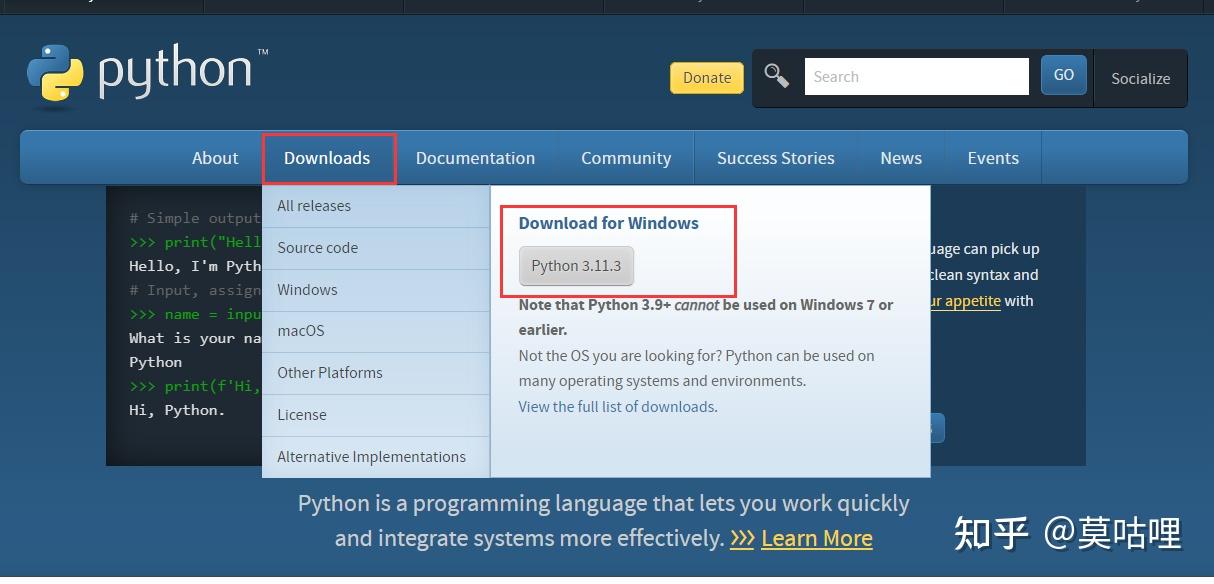1214x584 pixels.
Task: Open the Community navigation item
Action: (626, 158)
